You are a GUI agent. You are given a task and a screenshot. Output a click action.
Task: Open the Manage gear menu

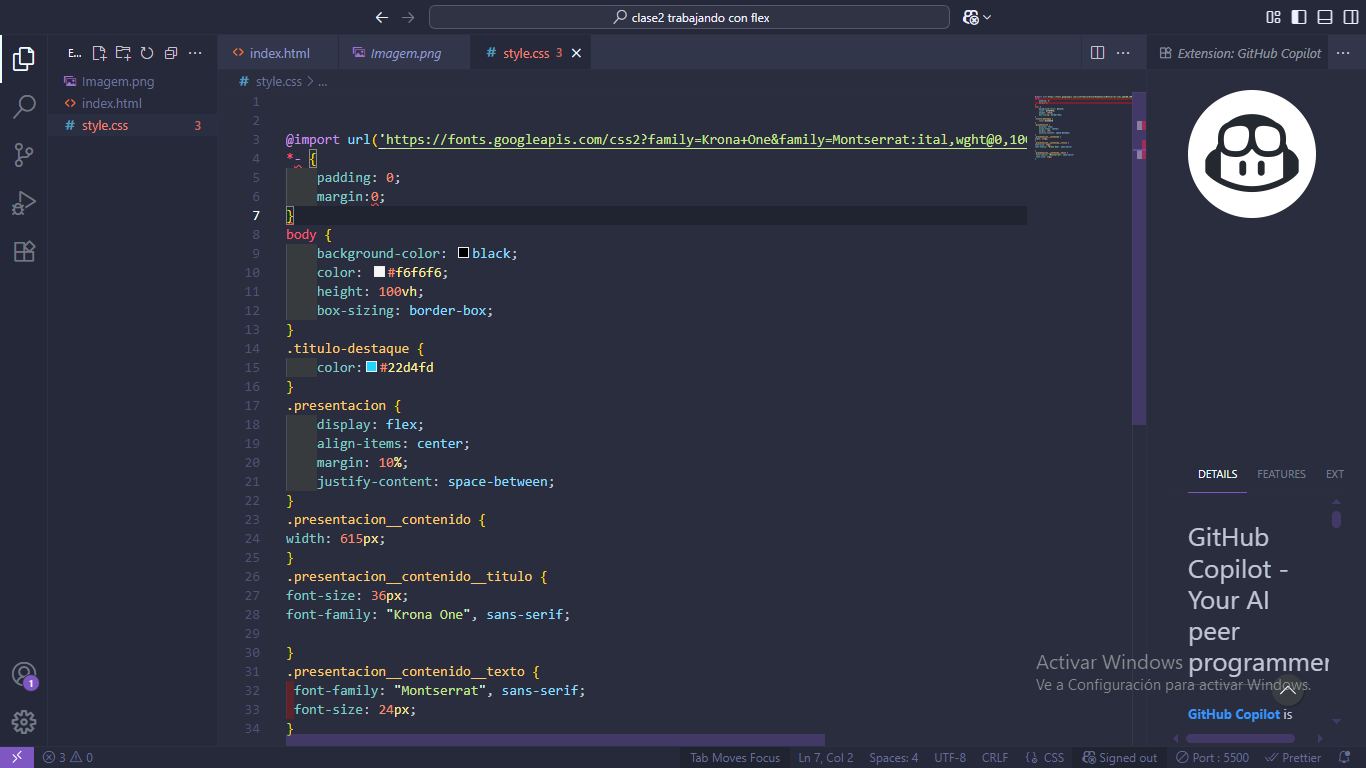coord(24,722)
